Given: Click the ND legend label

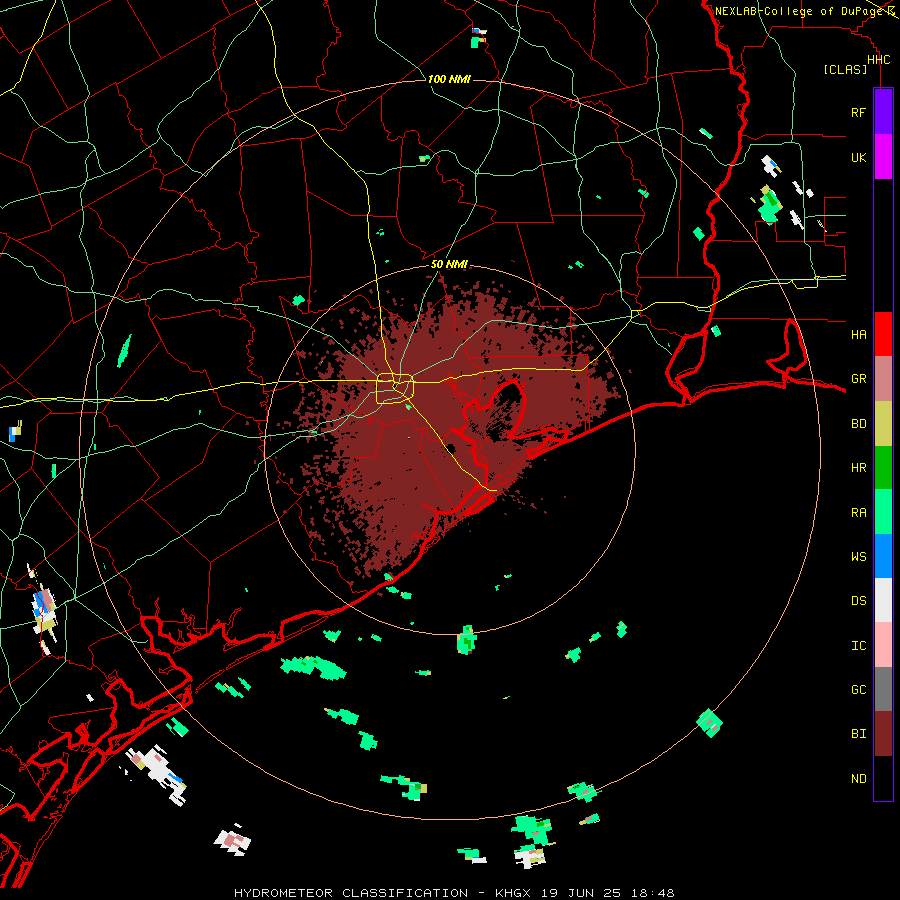Looking at the screenshot, I should pyautogui.click(x=858, y=779).
